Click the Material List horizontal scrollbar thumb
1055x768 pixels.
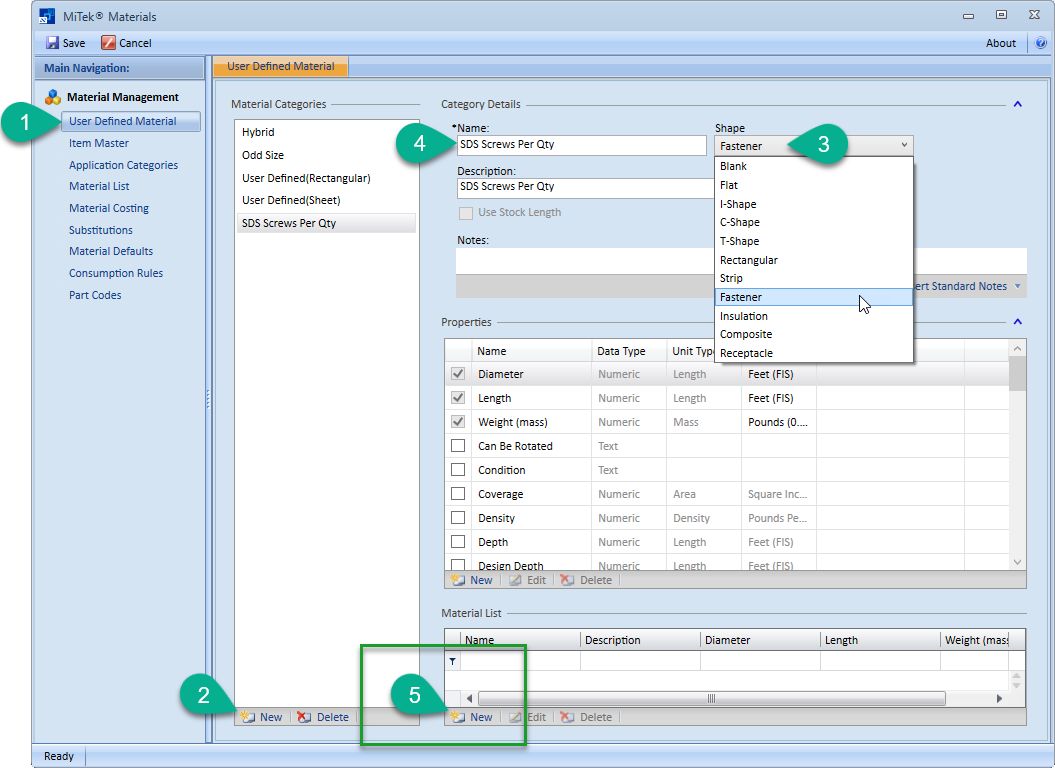[x=711, y=699]
